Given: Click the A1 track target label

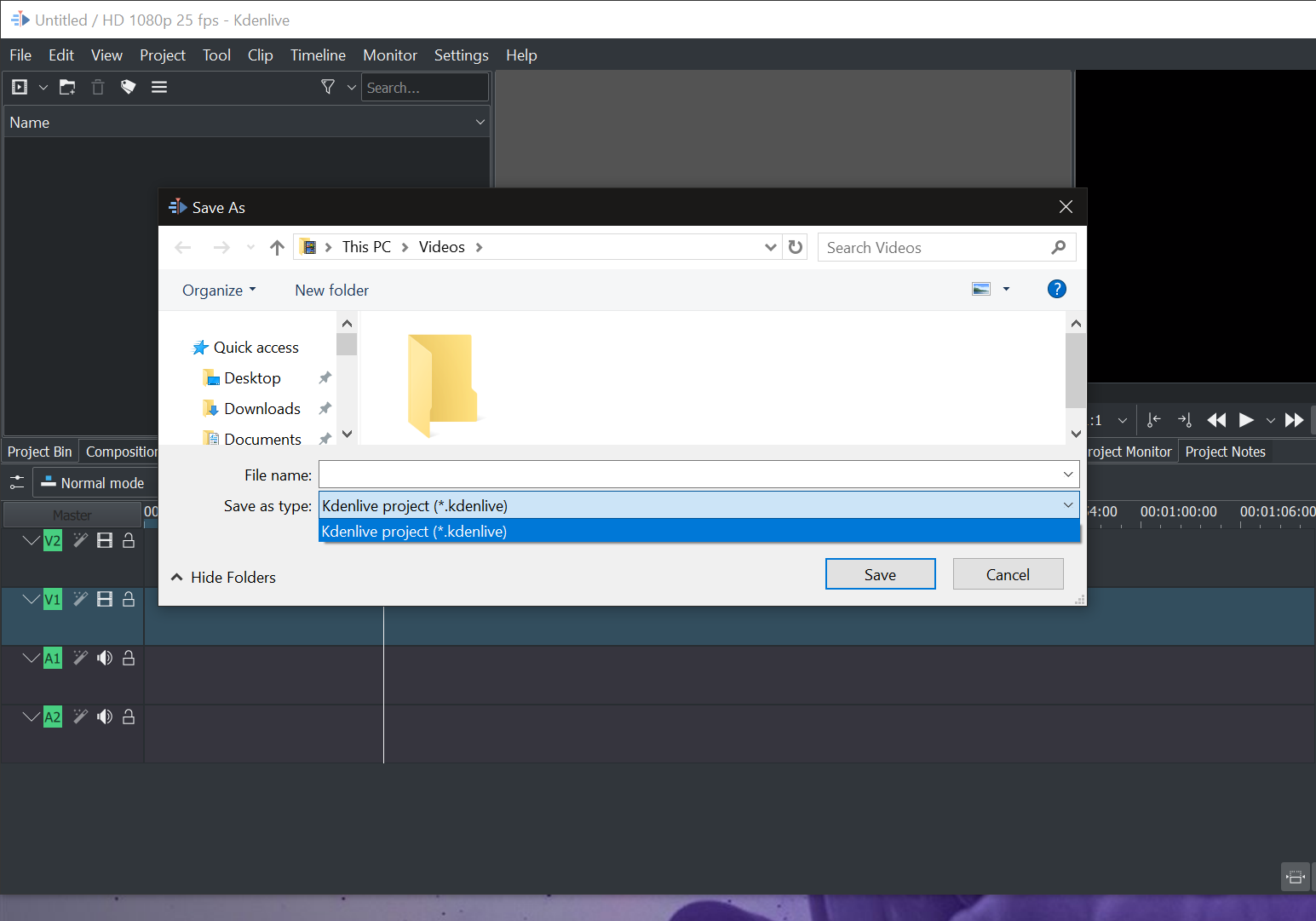Looking at the screenshot, I should coord(53,658).
